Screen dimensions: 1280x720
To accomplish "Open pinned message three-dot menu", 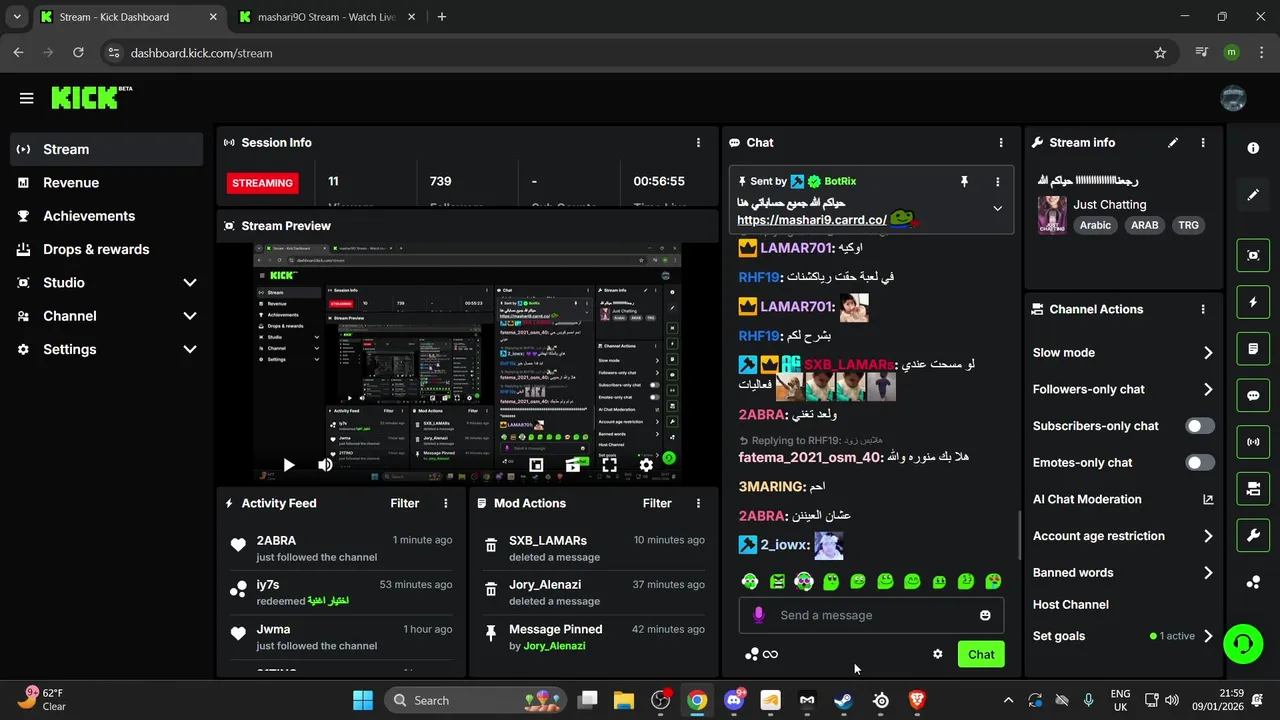I will click(x=997, y=181).
